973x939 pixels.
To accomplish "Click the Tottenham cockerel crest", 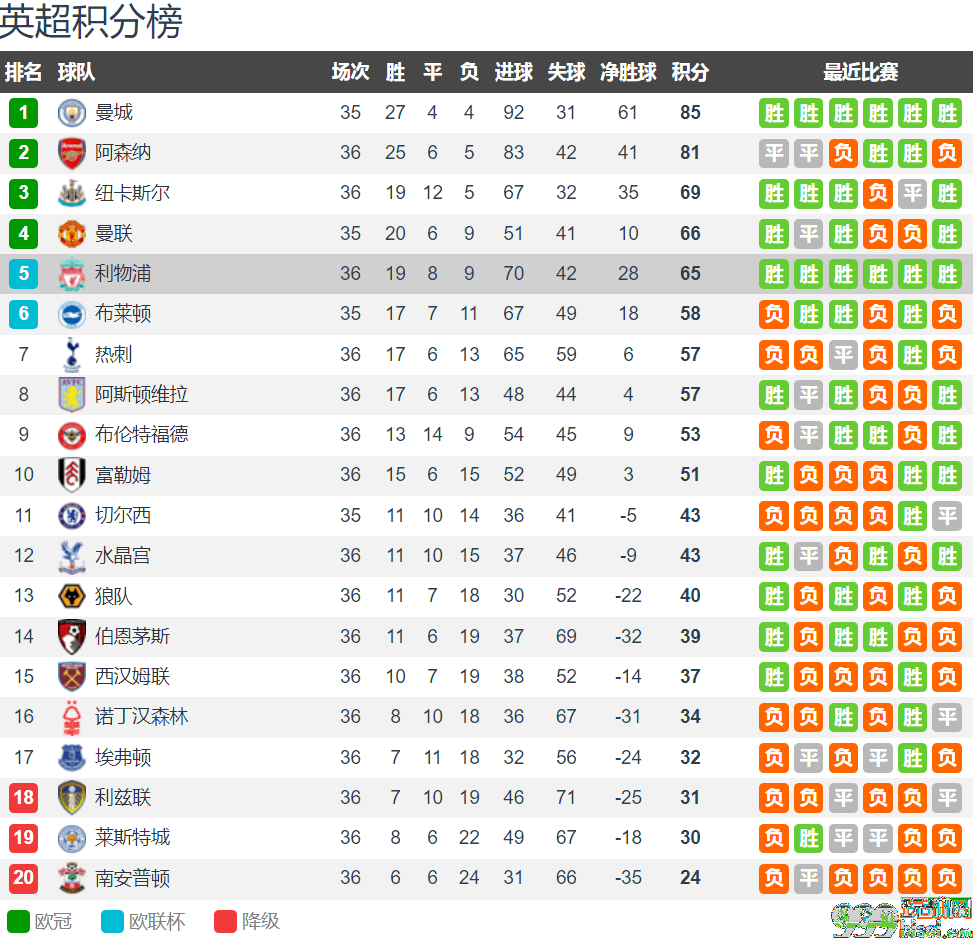I will coord(72,354).
